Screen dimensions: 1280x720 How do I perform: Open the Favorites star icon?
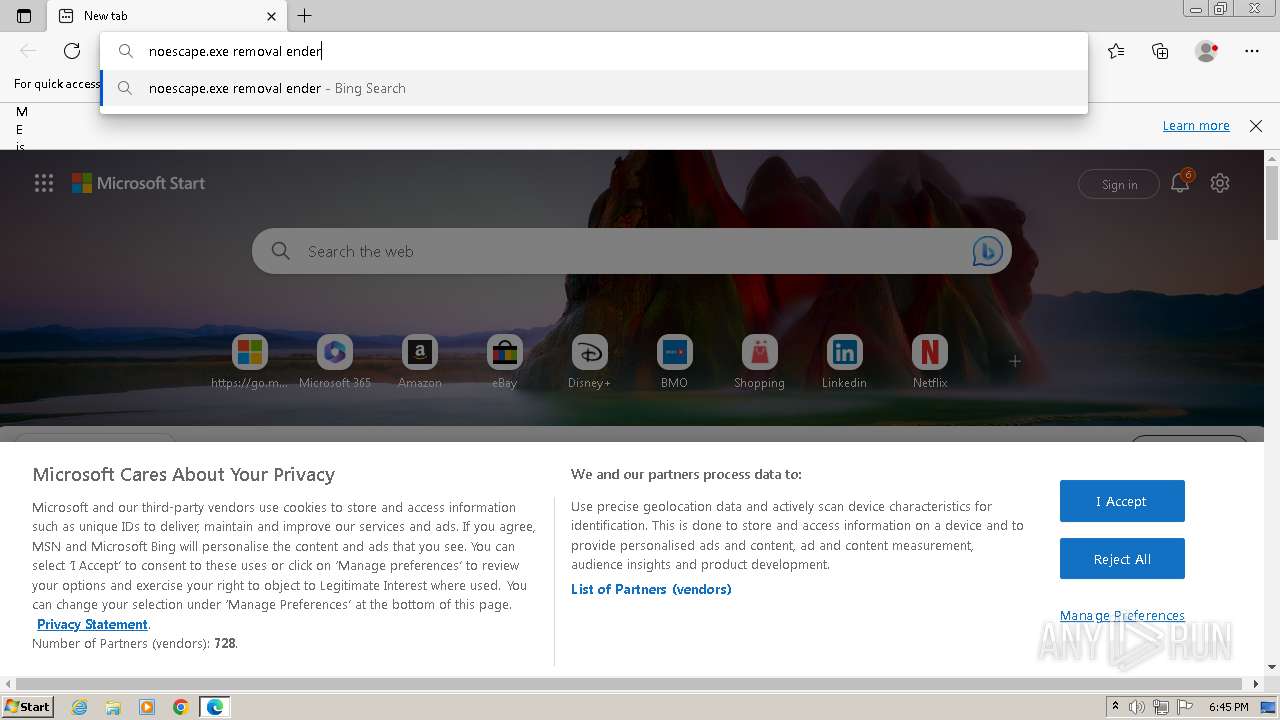pos(1116,51)
